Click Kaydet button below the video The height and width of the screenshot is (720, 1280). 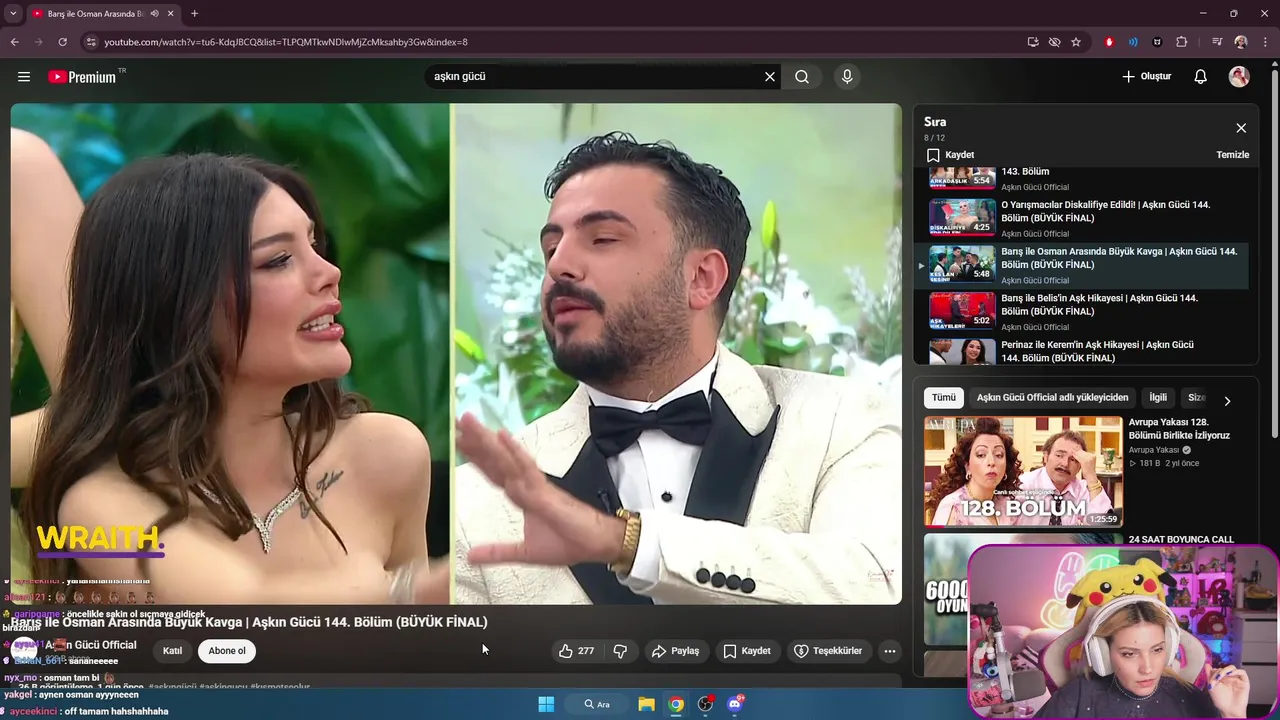[x=746, y=651]
